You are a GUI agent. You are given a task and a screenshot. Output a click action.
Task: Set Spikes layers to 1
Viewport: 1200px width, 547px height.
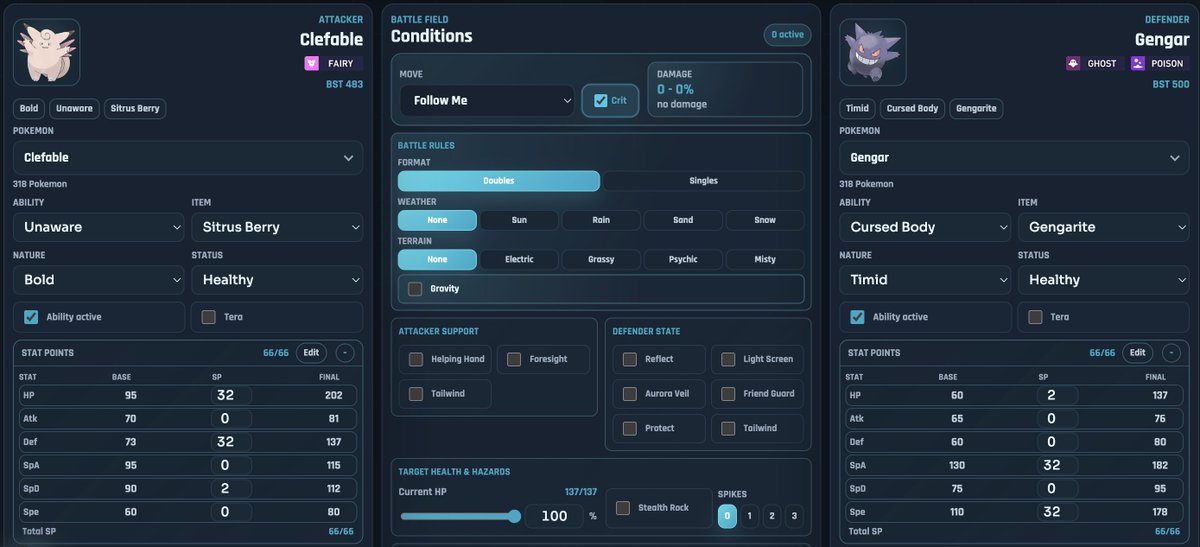pyautogui.click(x=750, y=516)
